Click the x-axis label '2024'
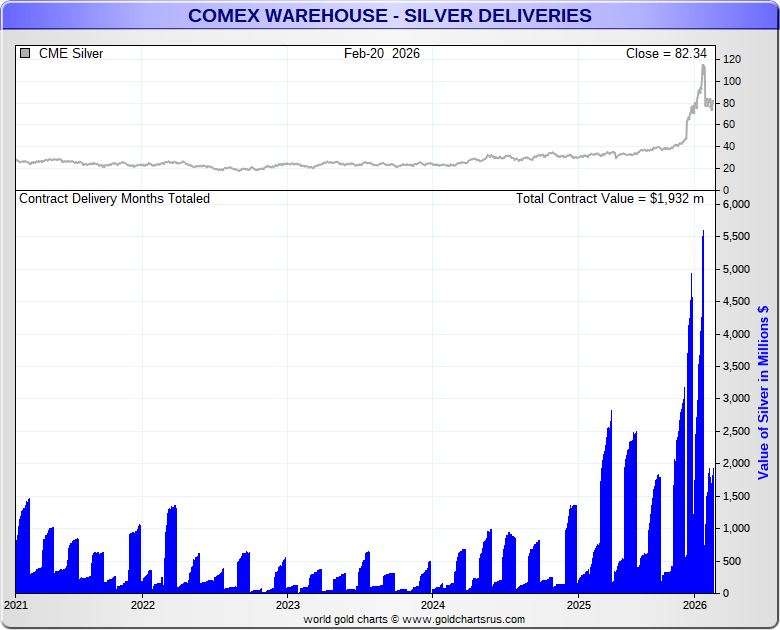 432,605
